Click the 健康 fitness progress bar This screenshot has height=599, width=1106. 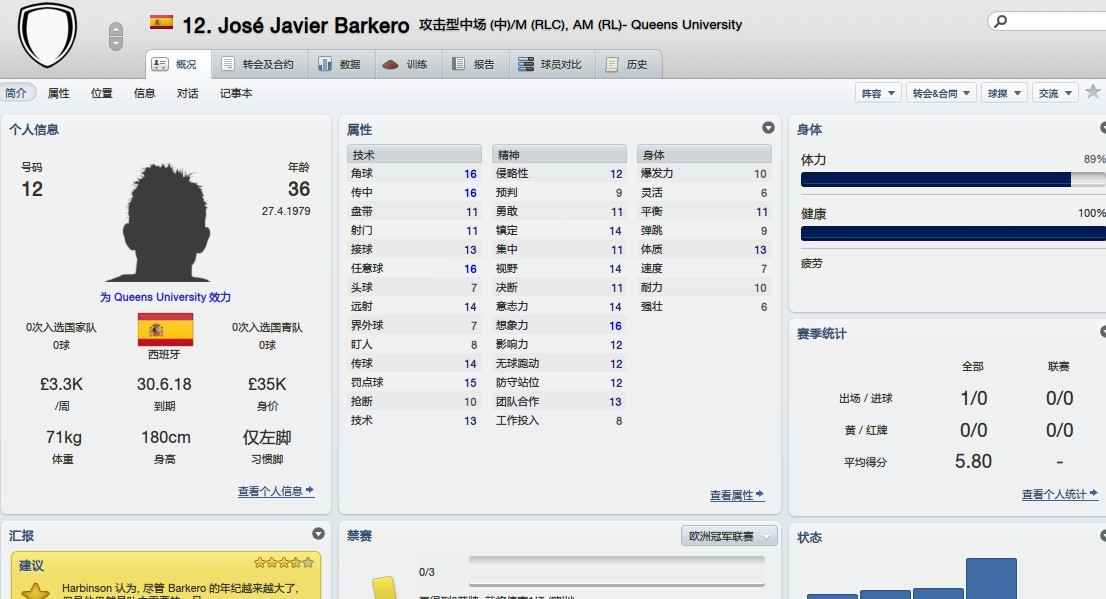tap(953, 234)
